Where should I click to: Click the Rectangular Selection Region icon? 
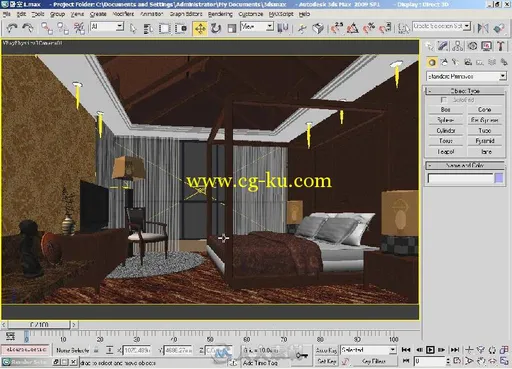coord(164,29)
